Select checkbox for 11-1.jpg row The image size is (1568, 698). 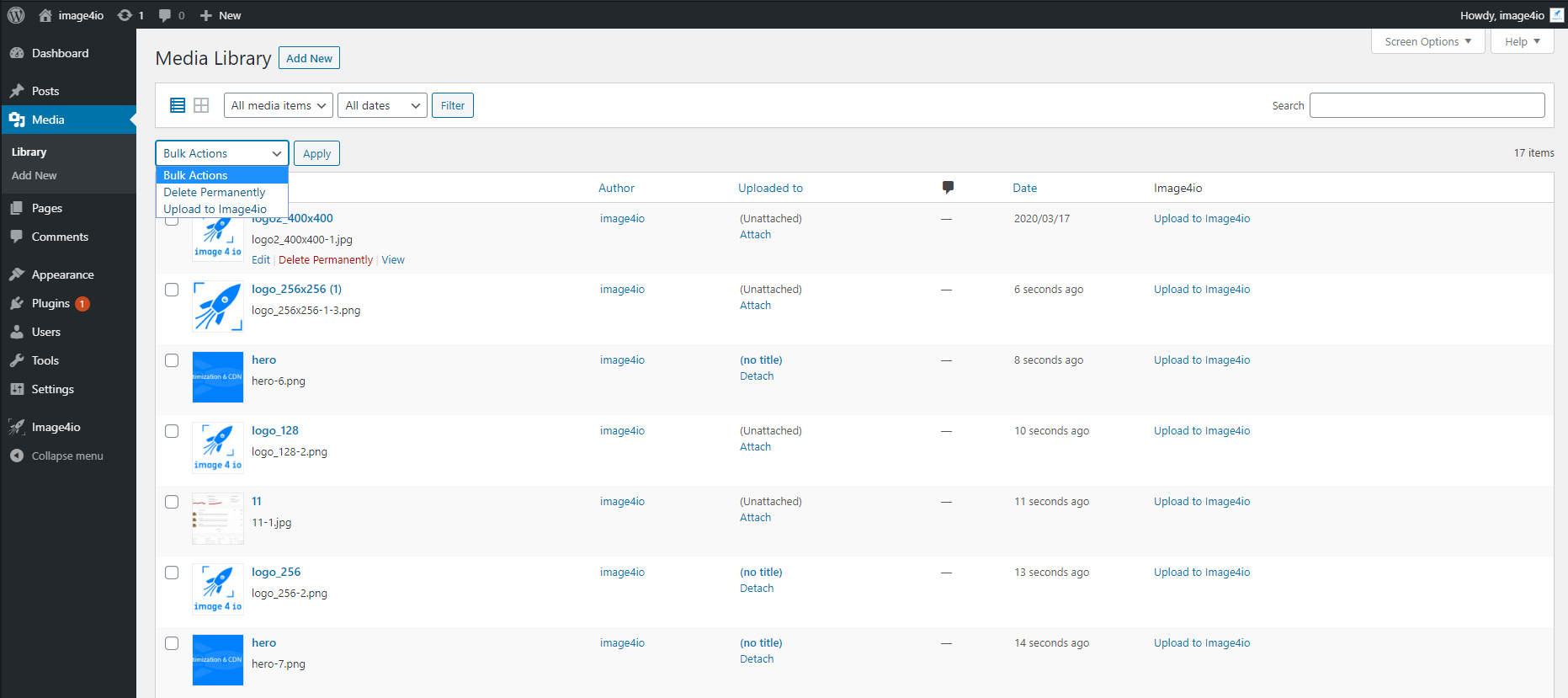tap(172, 502)
